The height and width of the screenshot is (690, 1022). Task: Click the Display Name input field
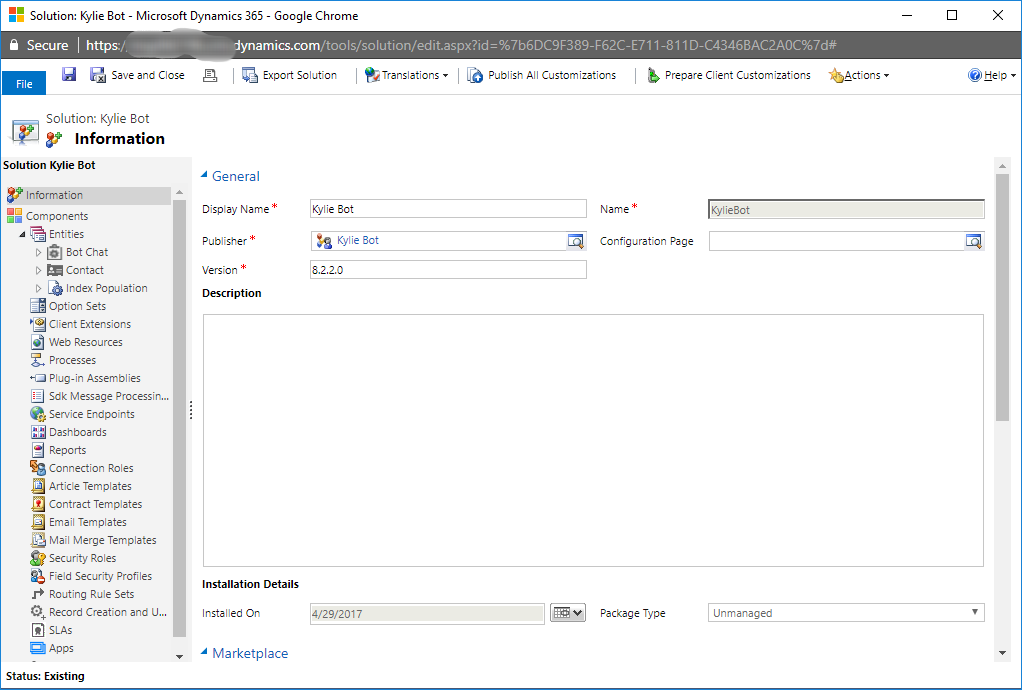[448, 209]
